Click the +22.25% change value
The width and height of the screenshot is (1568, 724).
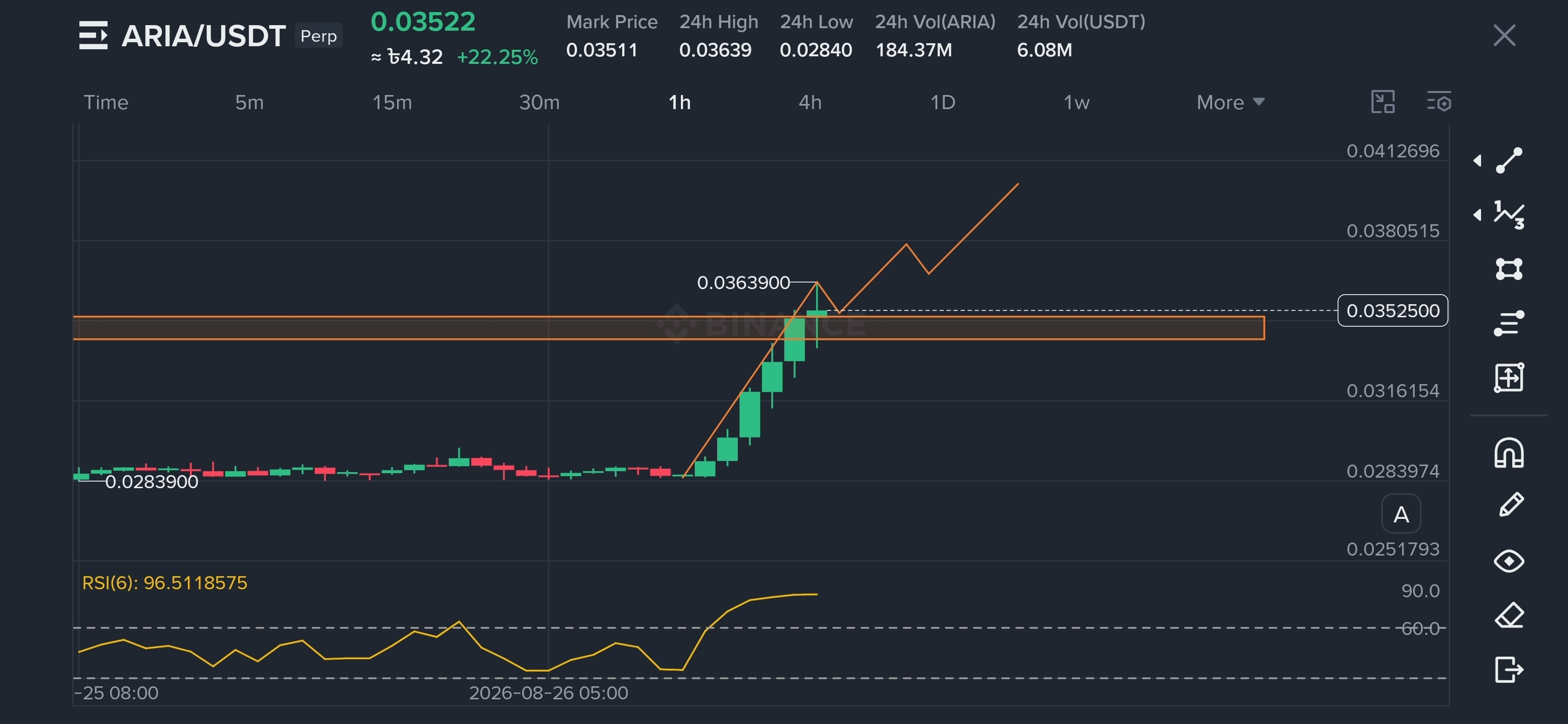pos(498,57)
